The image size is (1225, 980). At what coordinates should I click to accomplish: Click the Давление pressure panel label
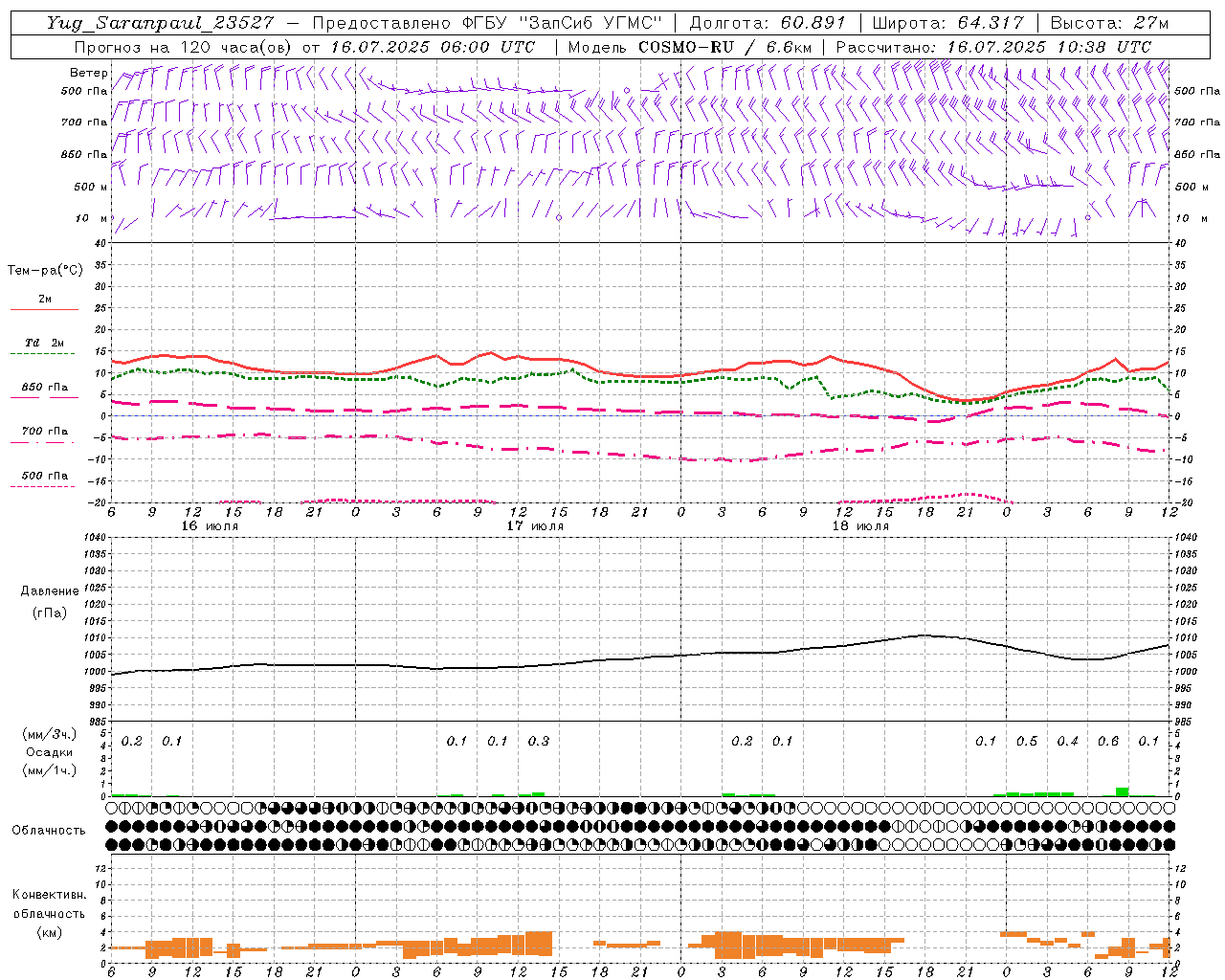coord(50,591)
